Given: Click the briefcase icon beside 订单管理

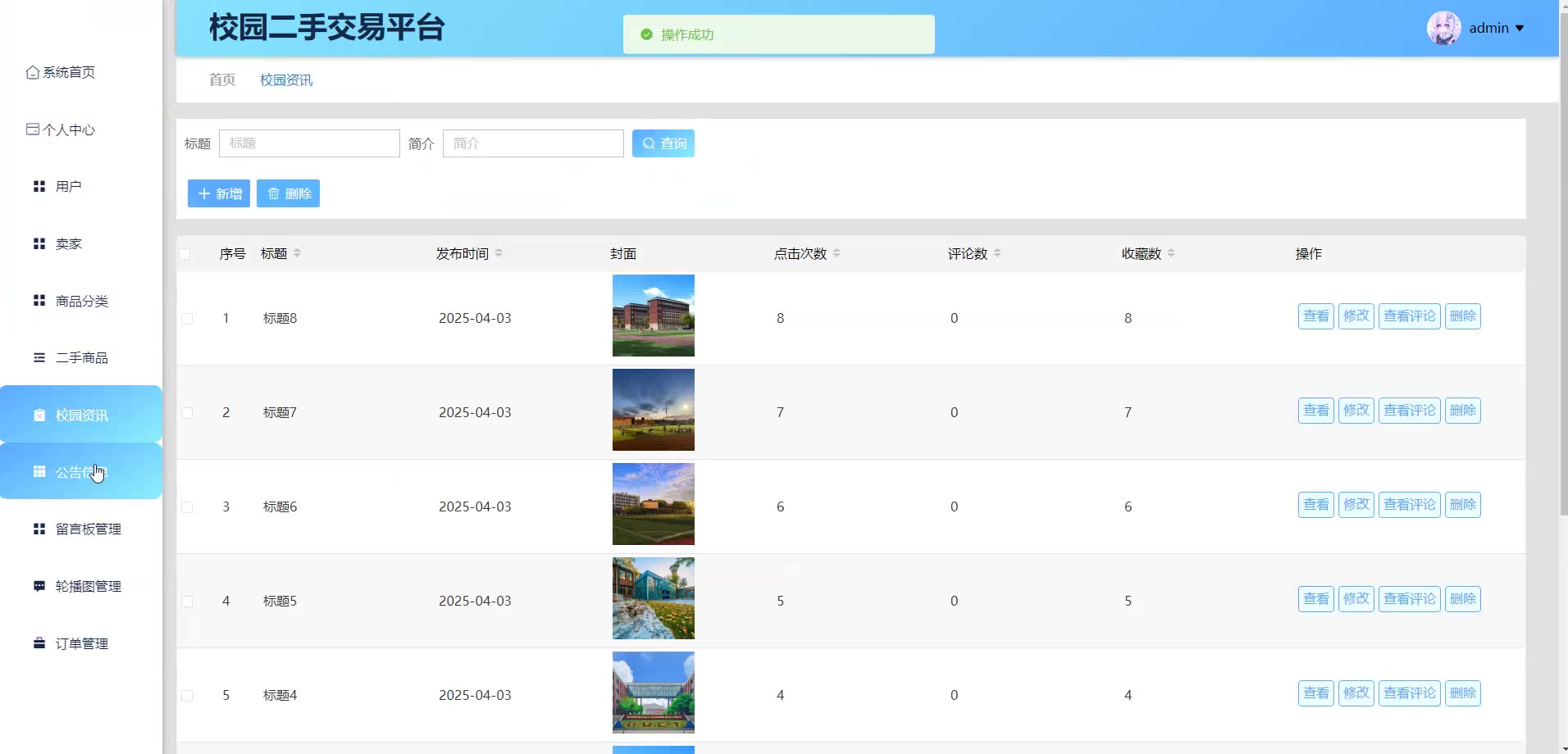Looking at the screenshot, I should click(x=39, y=643).
